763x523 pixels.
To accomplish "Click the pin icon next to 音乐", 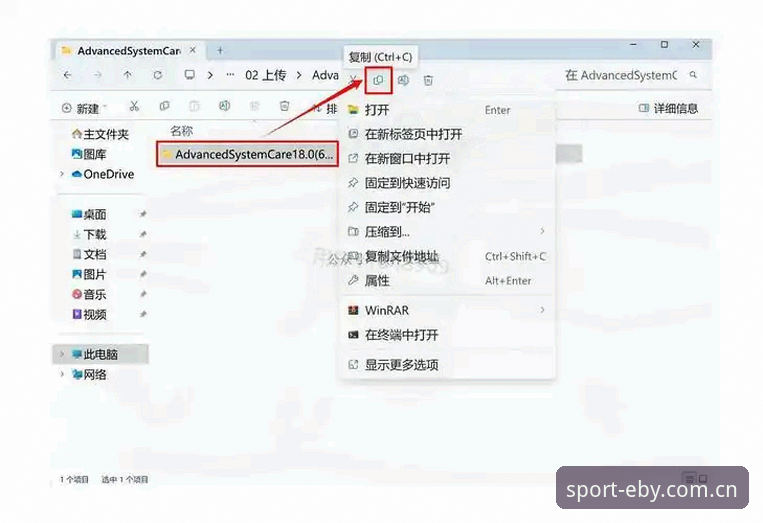I will click(x=143, y=294).
